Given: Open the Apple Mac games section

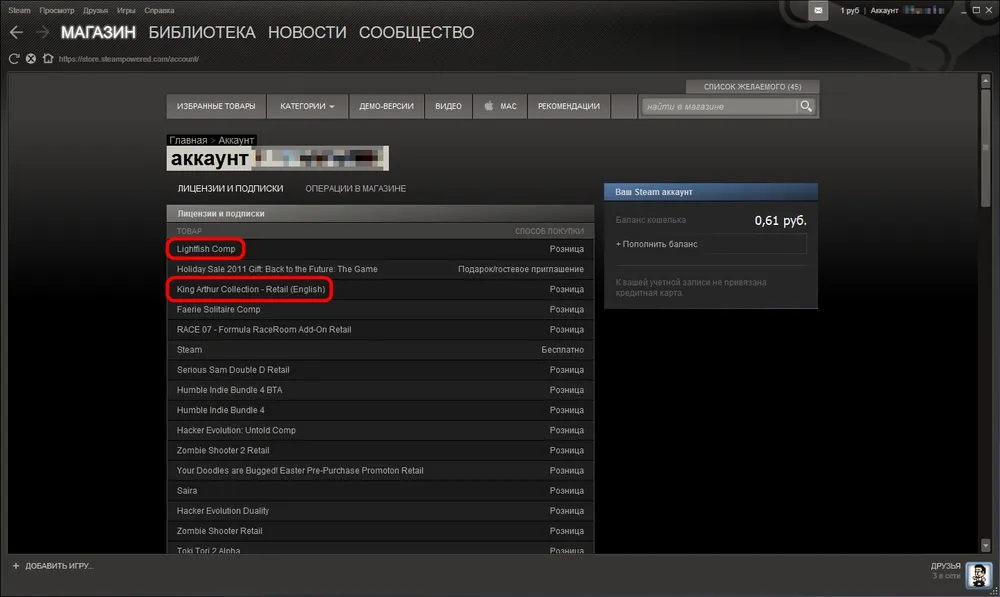Looking at the screenshot, I should coord(500,106).
